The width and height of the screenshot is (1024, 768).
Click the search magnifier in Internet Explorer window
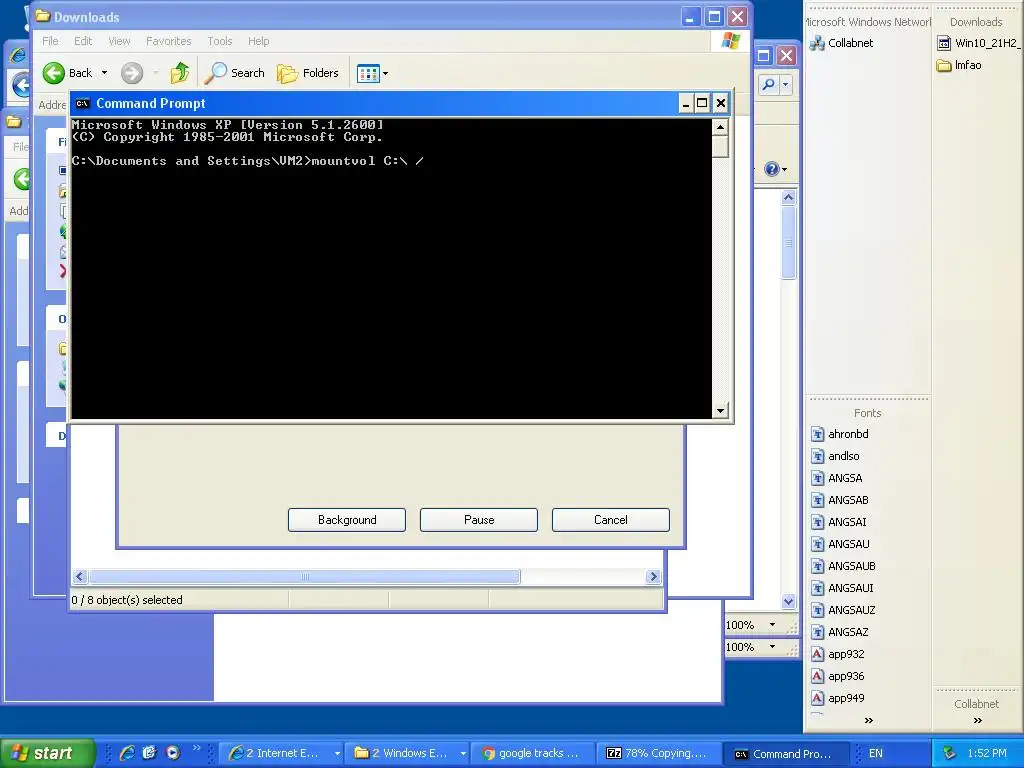(x=769, y=84)
